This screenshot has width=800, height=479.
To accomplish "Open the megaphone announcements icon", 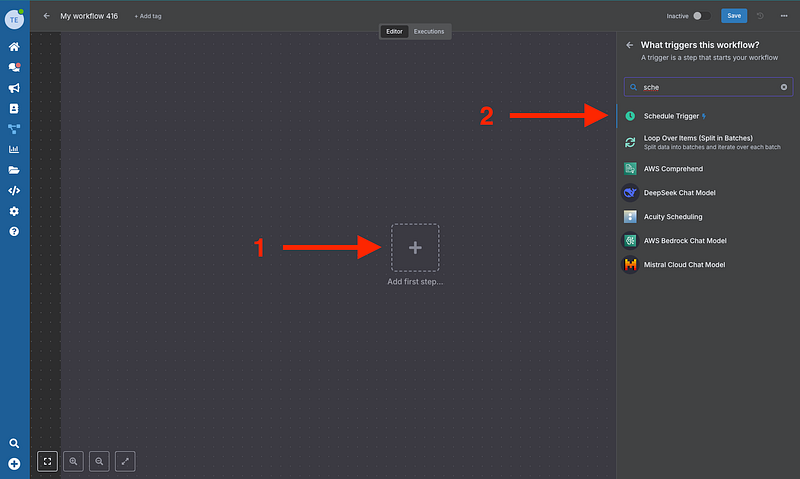I will coord(14,88).
